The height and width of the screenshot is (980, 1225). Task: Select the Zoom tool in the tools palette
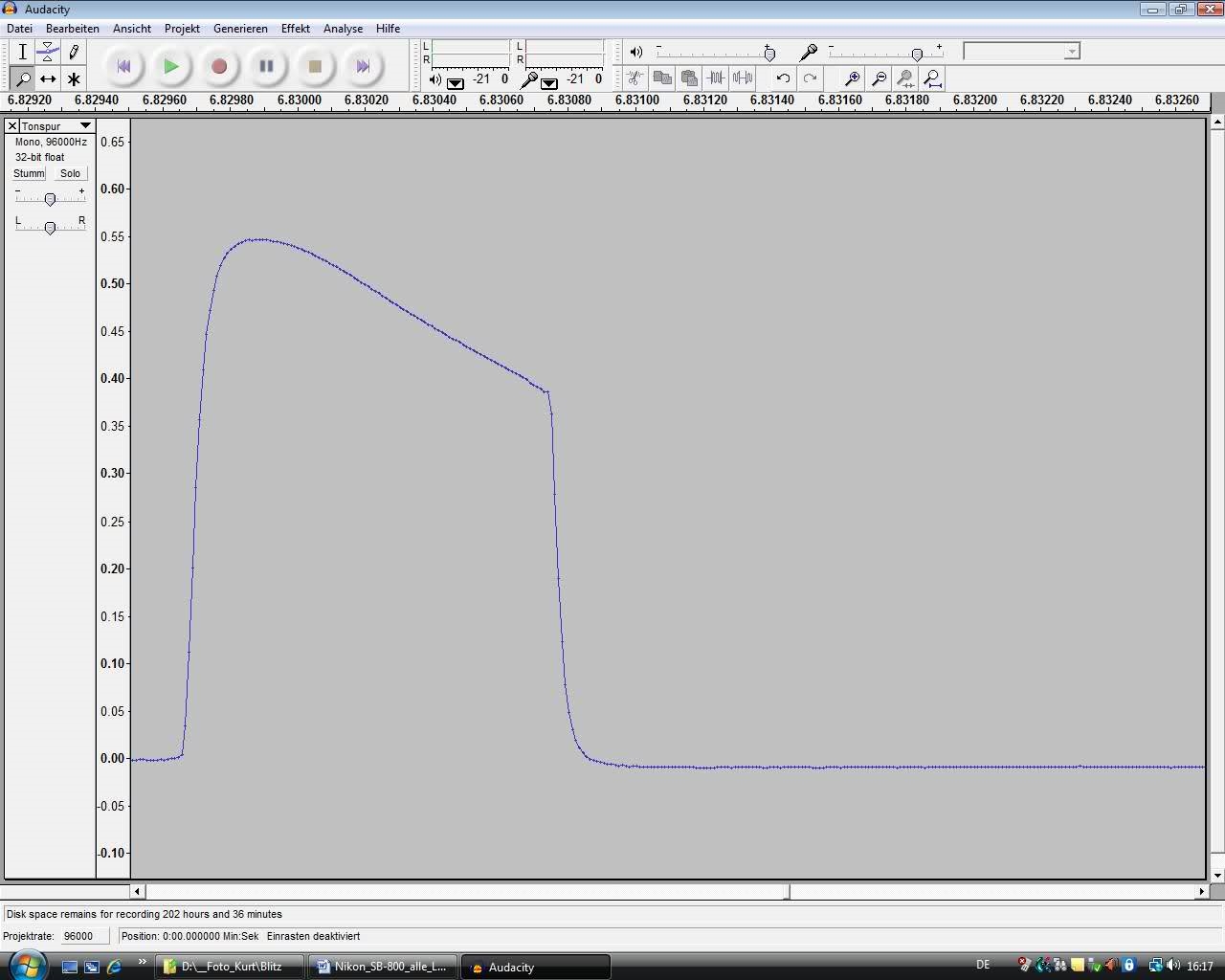[22, 79]
